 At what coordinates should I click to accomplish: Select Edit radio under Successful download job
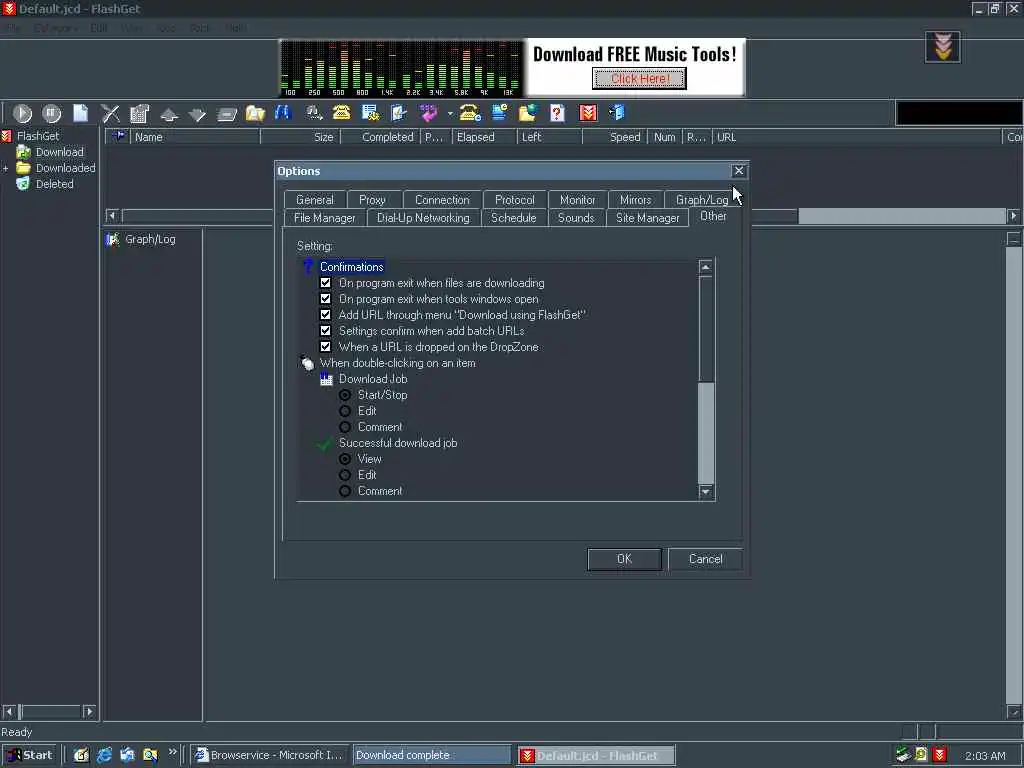(x=345, y=475)
